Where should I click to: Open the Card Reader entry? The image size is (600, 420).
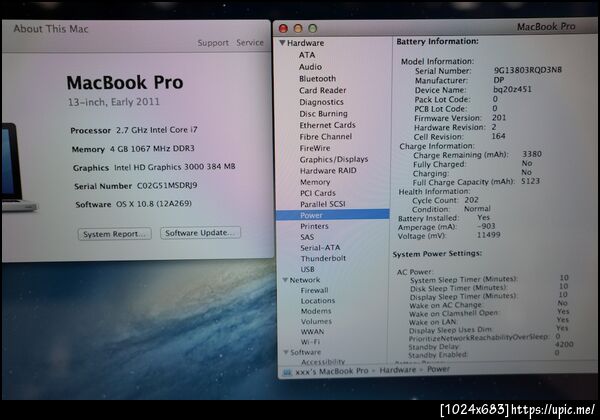323,90
